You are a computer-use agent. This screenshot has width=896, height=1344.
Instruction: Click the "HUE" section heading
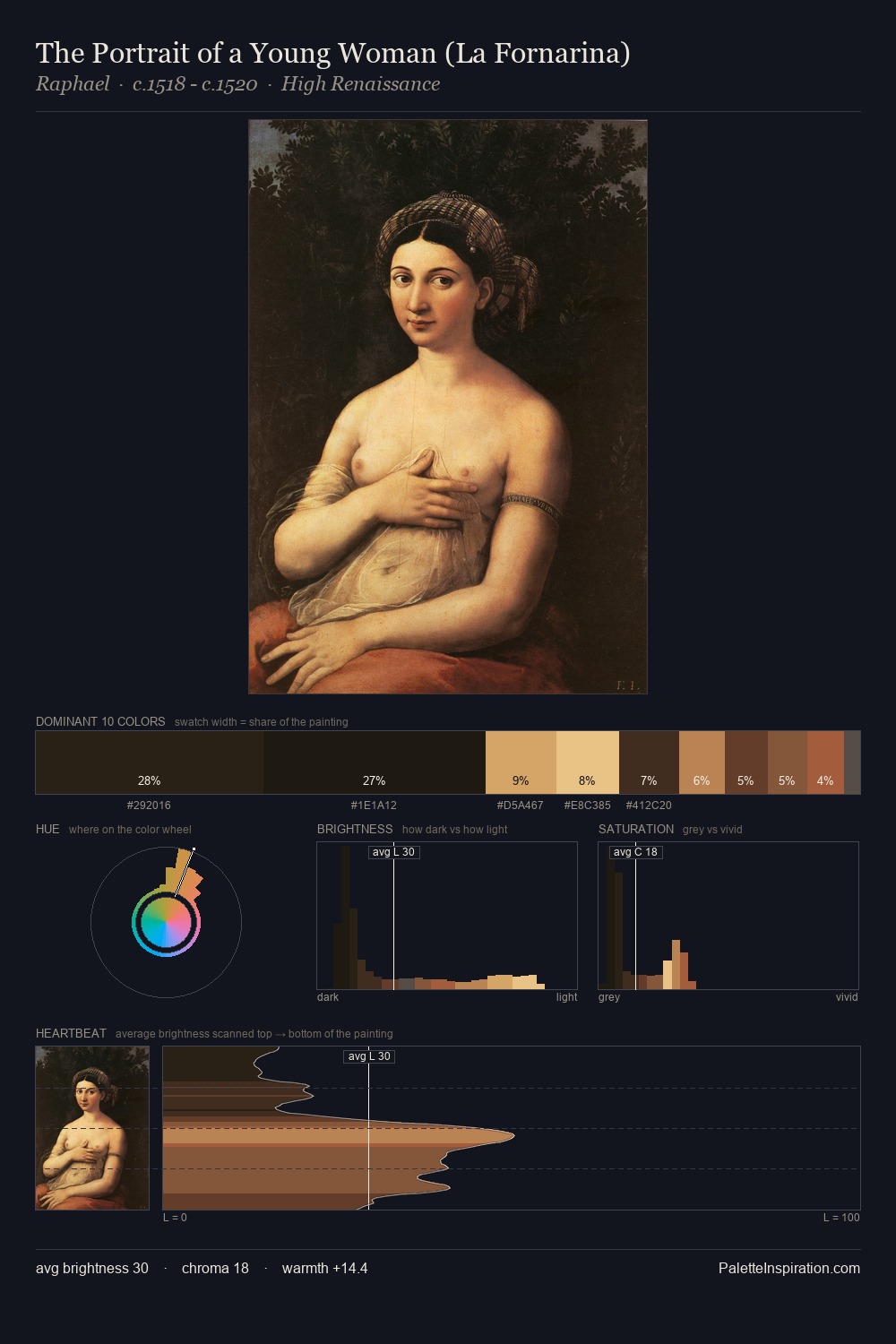pyautogui.click(x=47, y=829)
